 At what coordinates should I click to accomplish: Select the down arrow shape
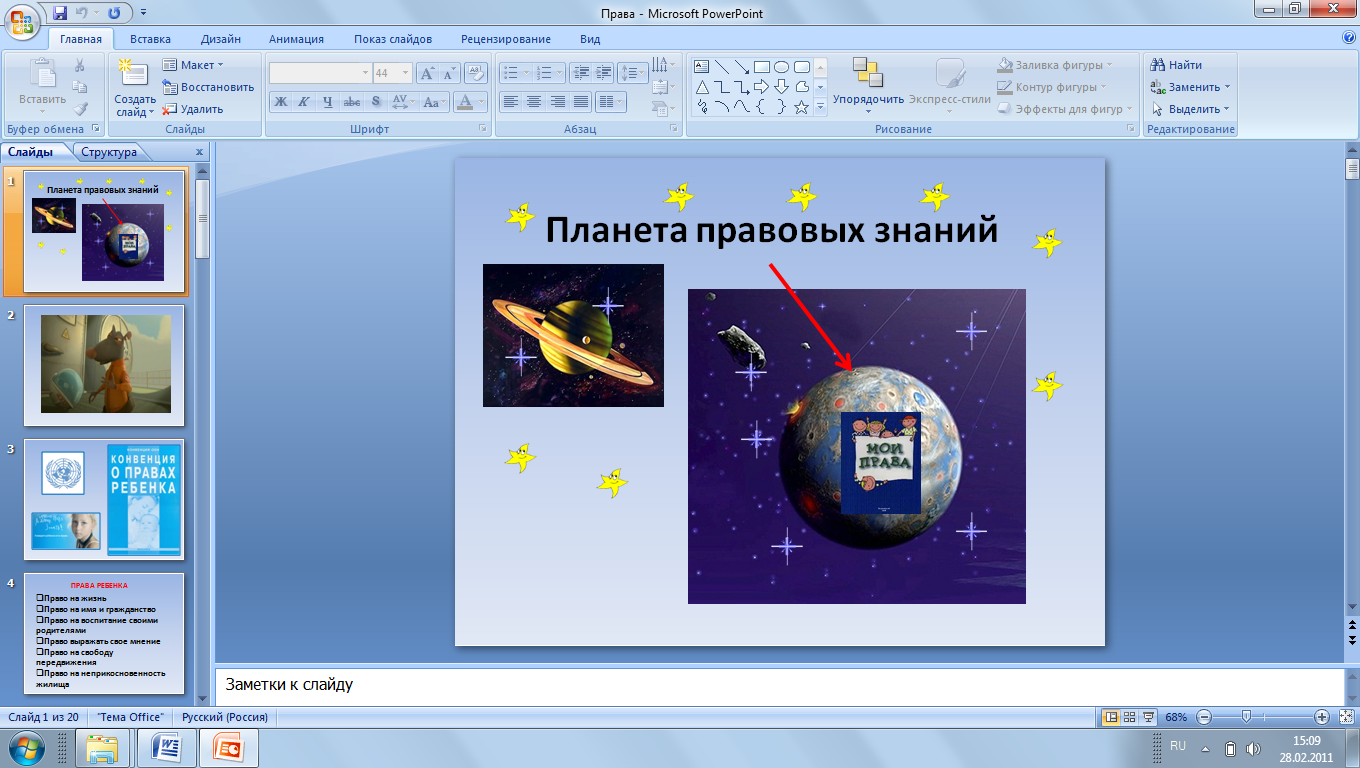tap(782, 87)
